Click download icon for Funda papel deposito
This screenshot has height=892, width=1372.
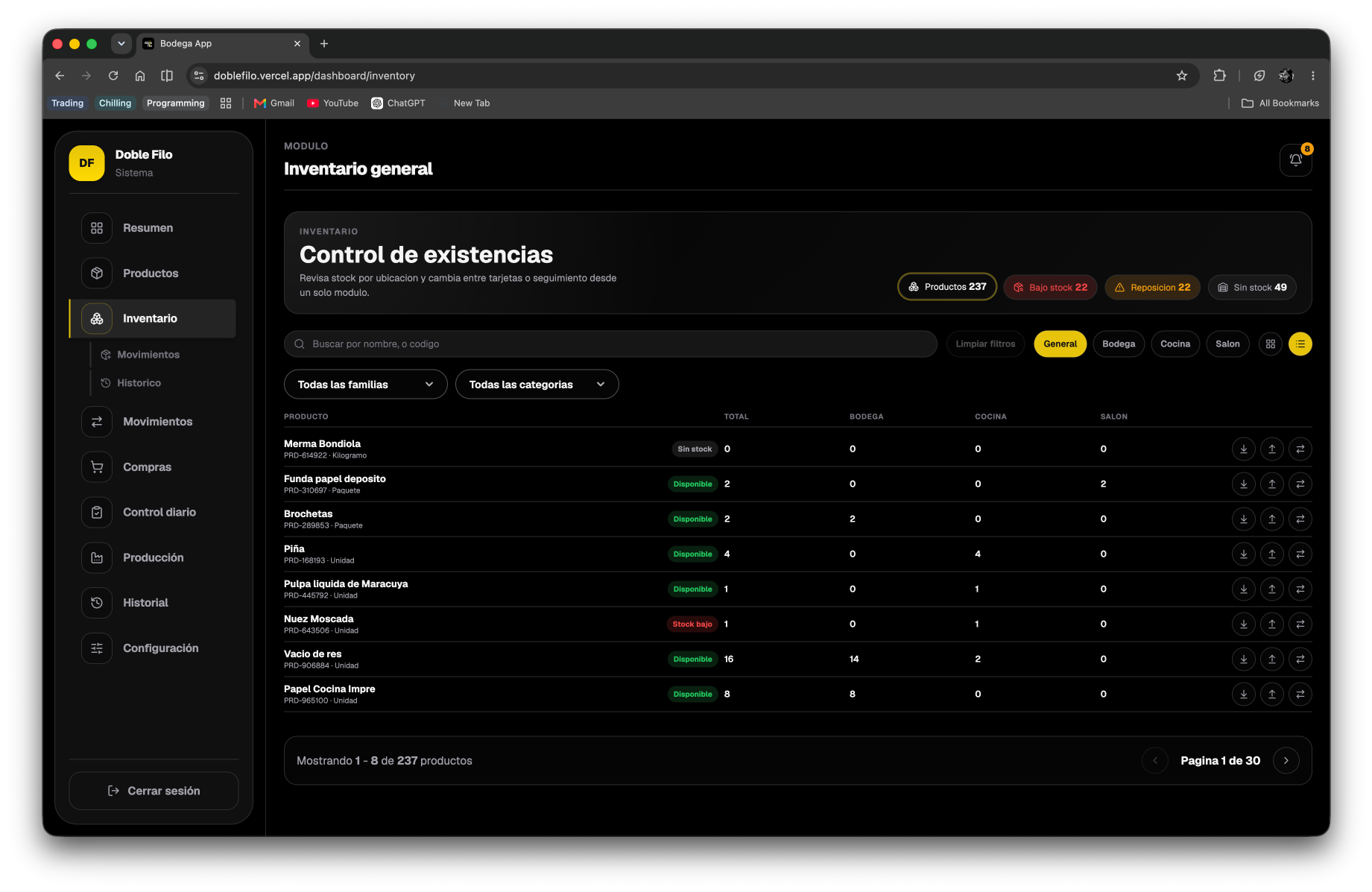tap(1244, 484)
